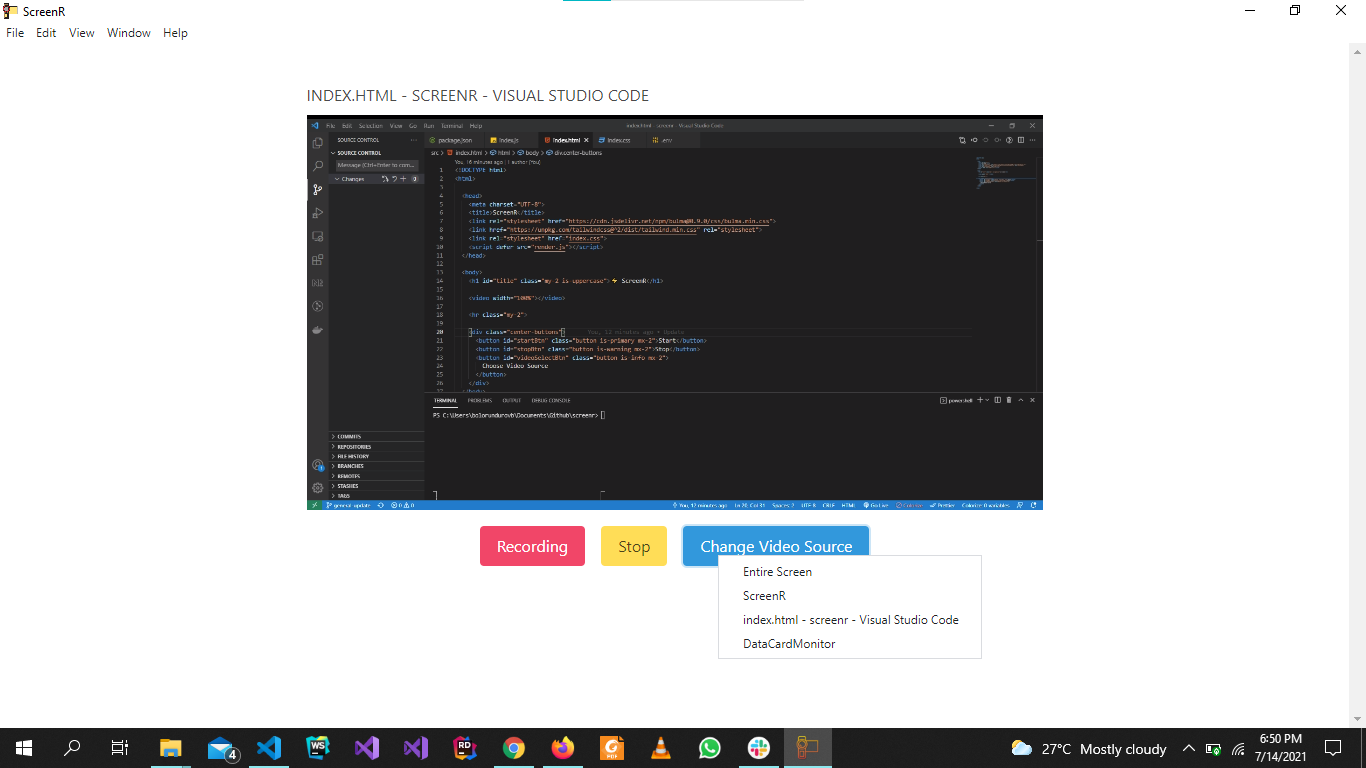Choose the ScreenR entry in the source list
This screenshot has width=1366, height=768.
(850, 596)
